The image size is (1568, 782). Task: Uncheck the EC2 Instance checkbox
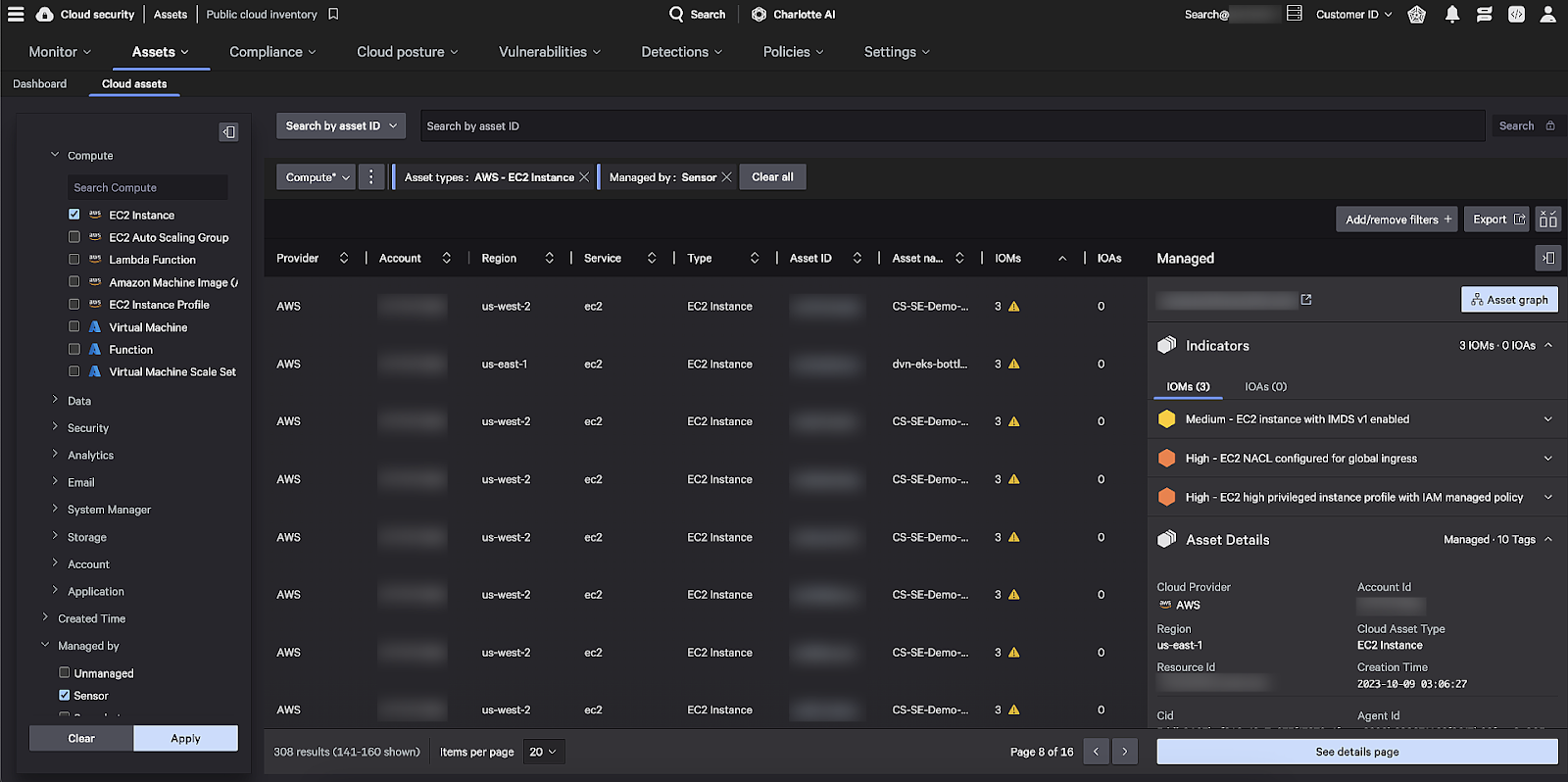click(x=74, y=214)
